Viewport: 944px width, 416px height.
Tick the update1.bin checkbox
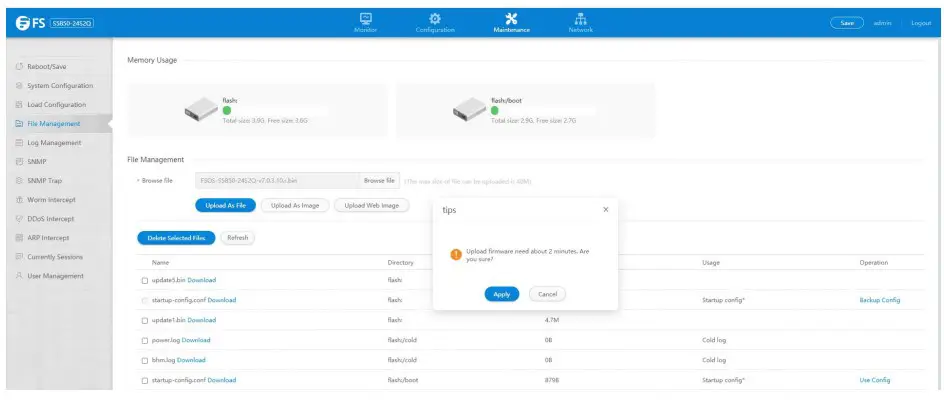point(144,320)
